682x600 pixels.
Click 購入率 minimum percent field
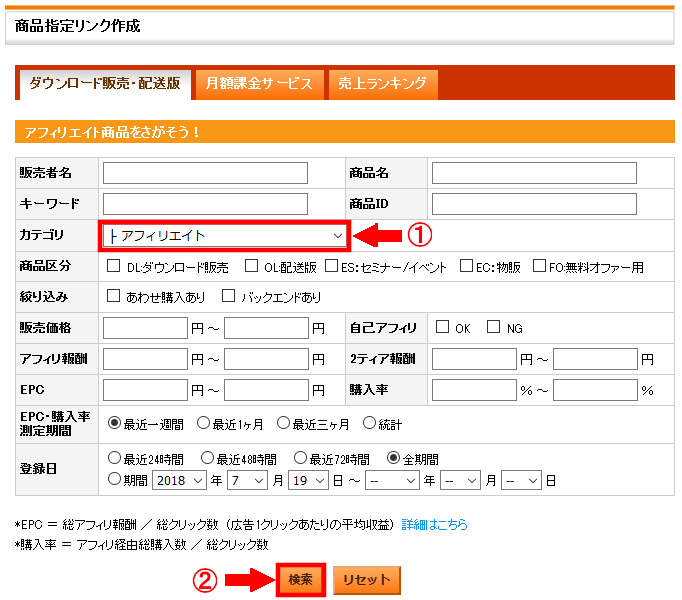(474, 390)
